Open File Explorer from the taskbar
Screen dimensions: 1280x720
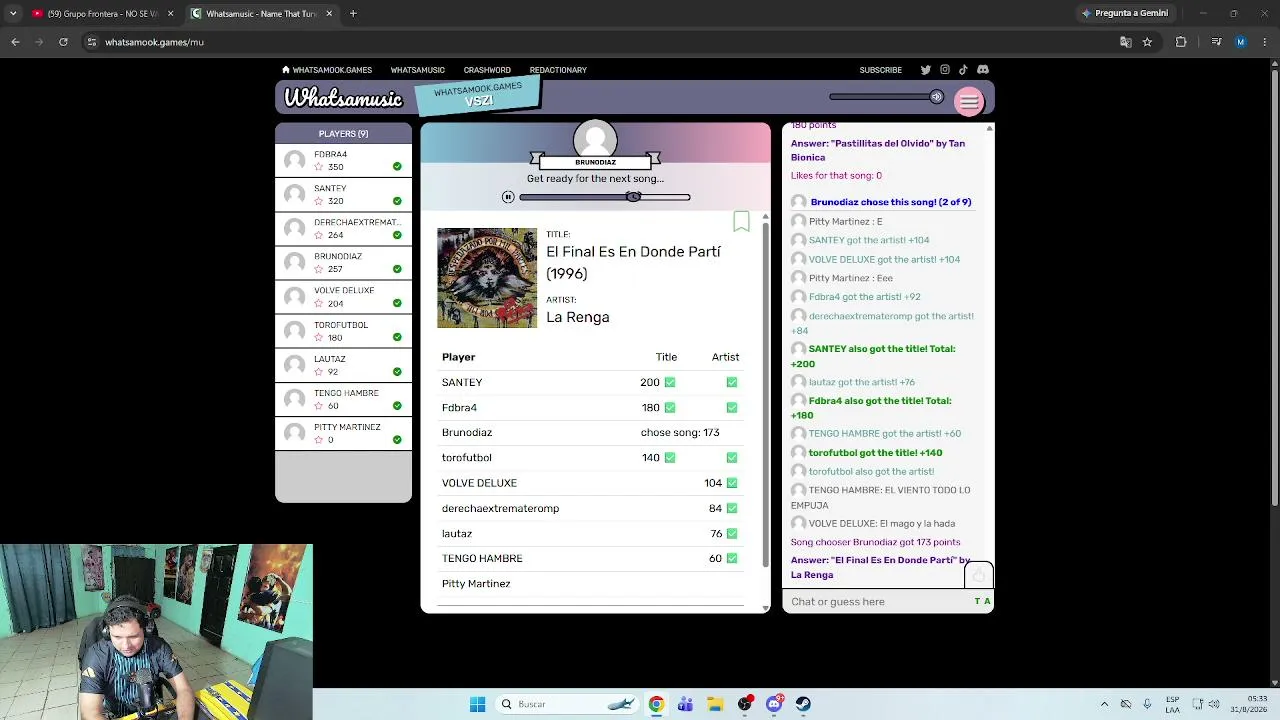[715, 704]
